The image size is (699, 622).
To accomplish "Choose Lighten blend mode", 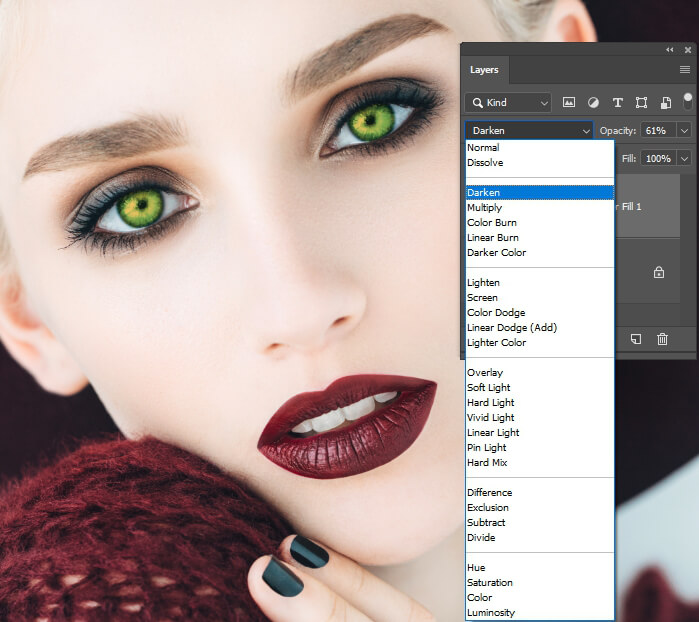I will [540, 283].
